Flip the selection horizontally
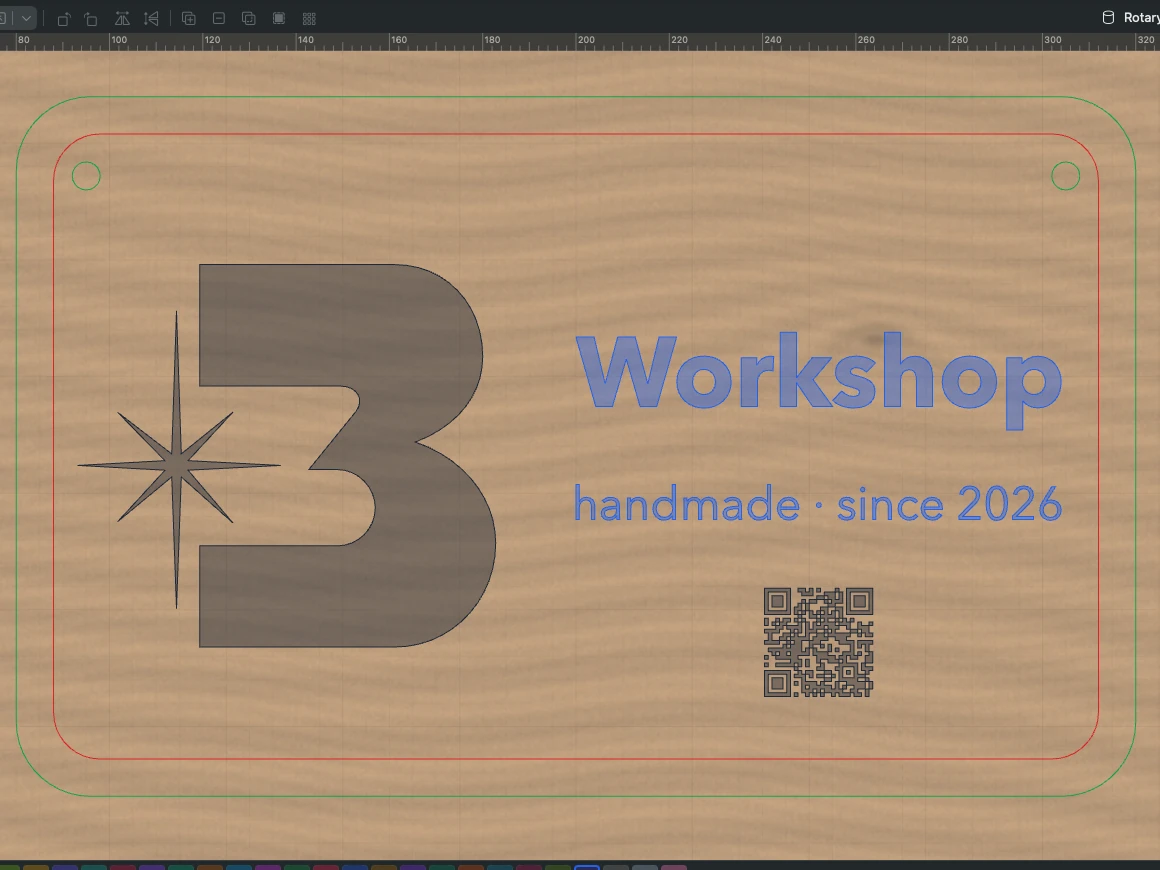The height and width of the screenshot is (870, 1160). pos(122,18)
